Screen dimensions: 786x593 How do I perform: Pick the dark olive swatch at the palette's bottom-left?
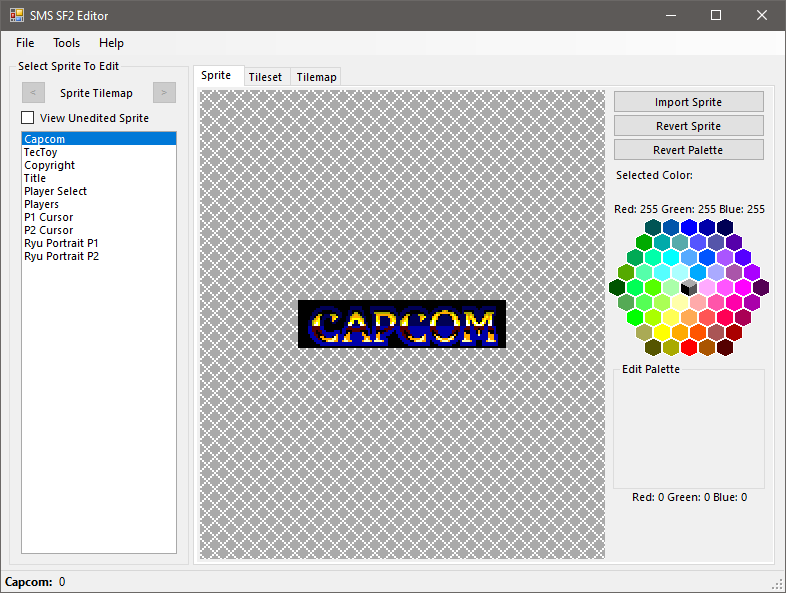coord(653,347)
